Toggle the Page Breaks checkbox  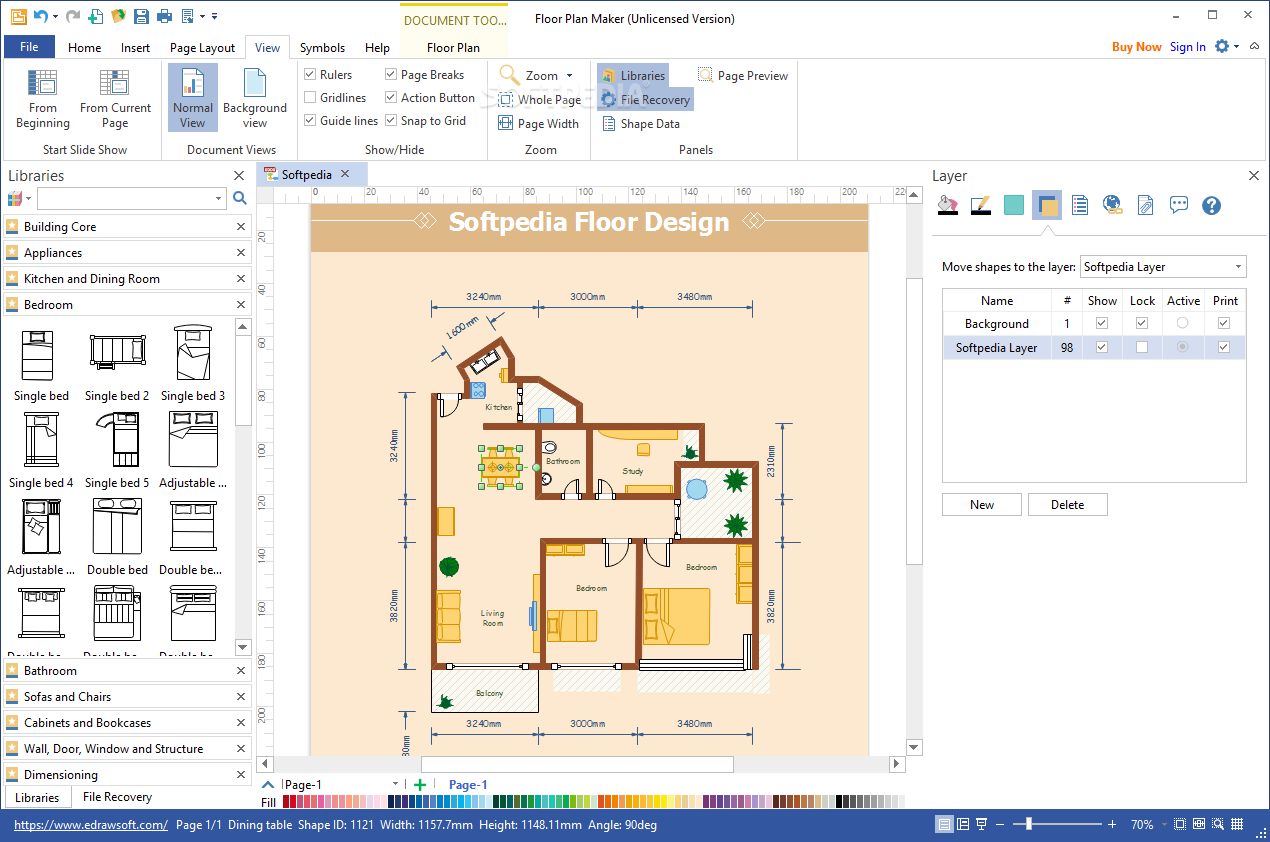(x=391, y=75)
